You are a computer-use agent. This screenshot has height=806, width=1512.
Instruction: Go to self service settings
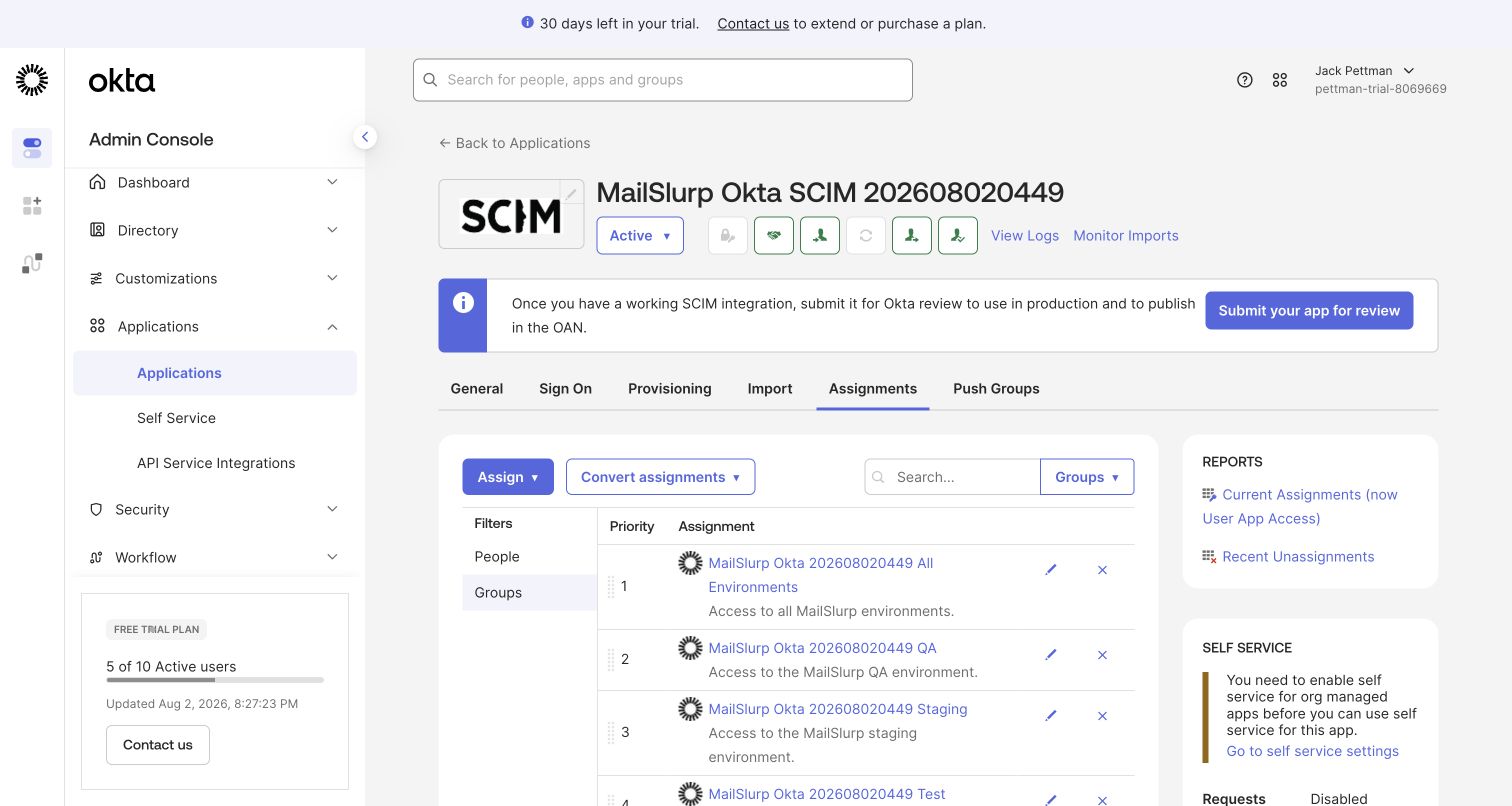[x=1313, y=751]
